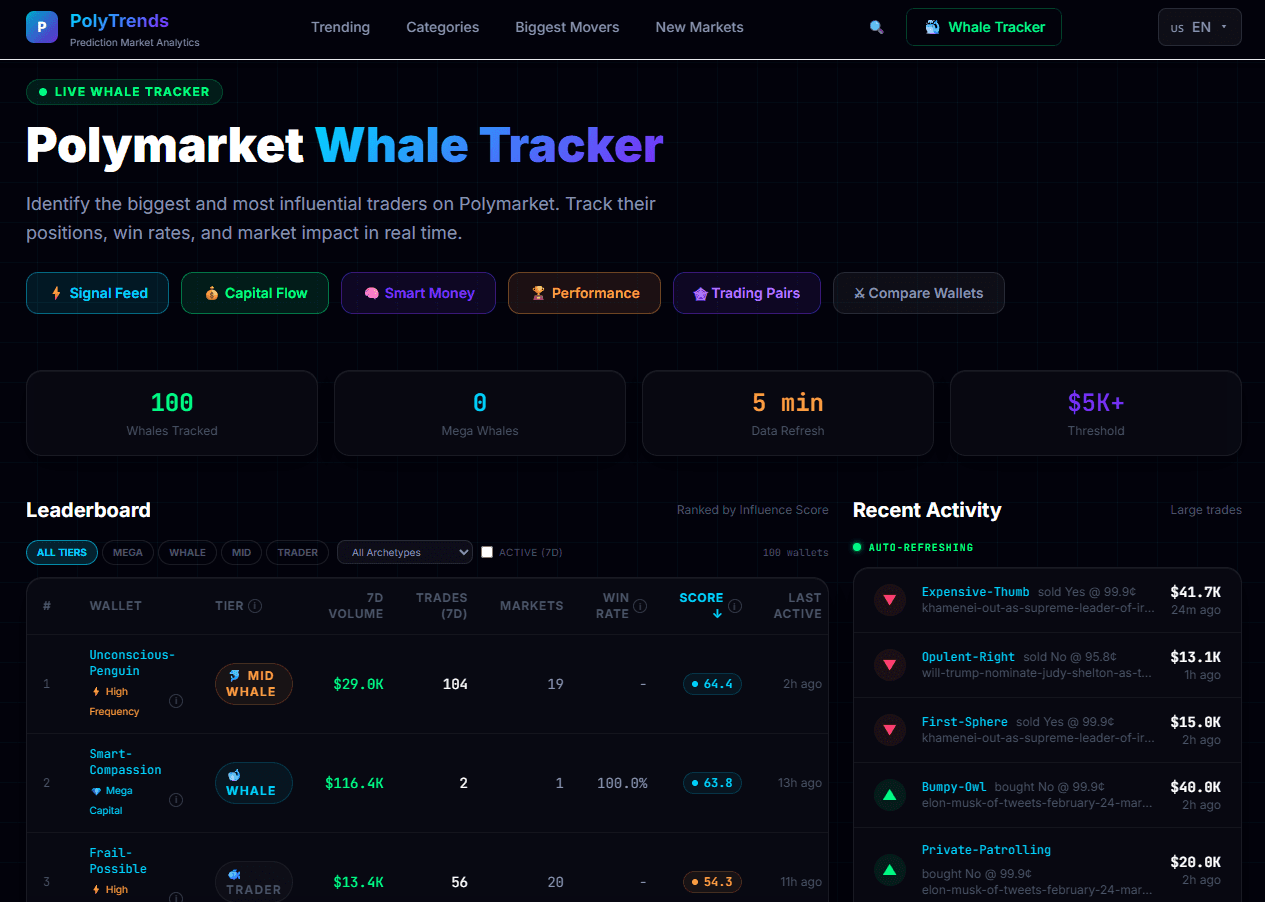This screenshot has width=1265, height=902.
Task: Open Unconscious-Penguin wallet from leaderboard
Action: pyautogui.click(x=132, y=662)
